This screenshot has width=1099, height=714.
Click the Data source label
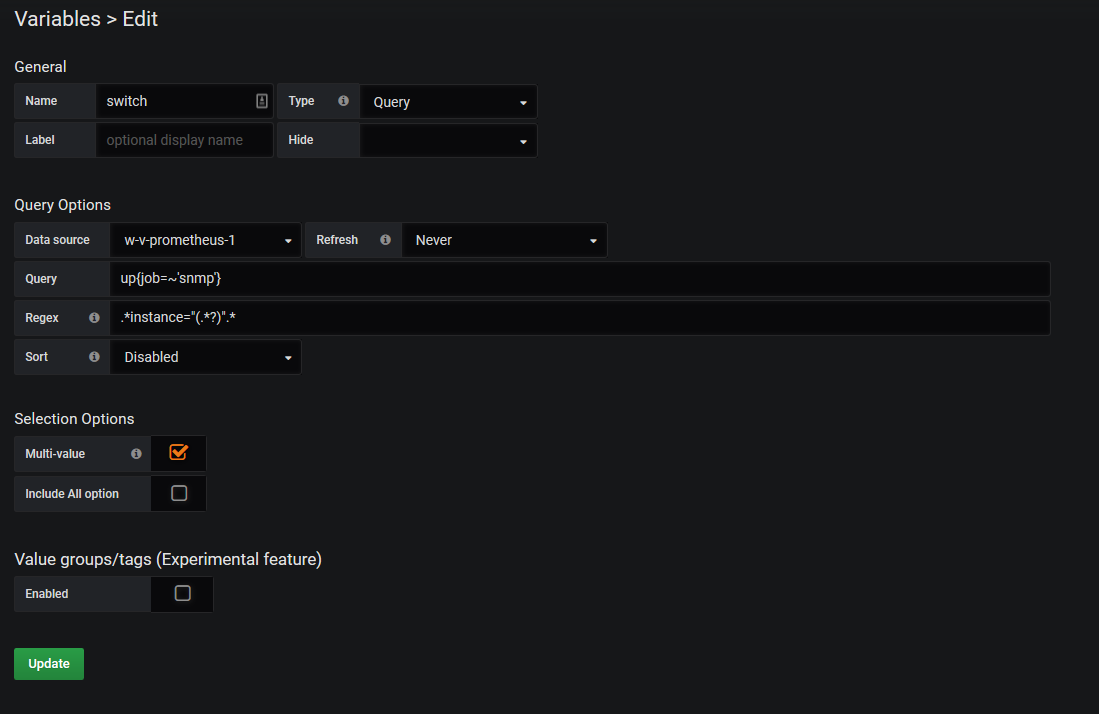57,240
